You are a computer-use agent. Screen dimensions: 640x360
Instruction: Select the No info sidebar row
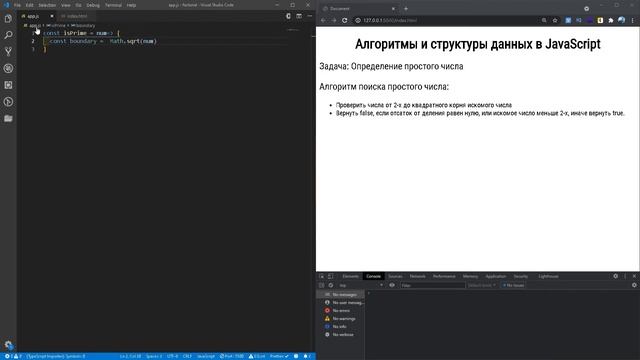(341, 327)
